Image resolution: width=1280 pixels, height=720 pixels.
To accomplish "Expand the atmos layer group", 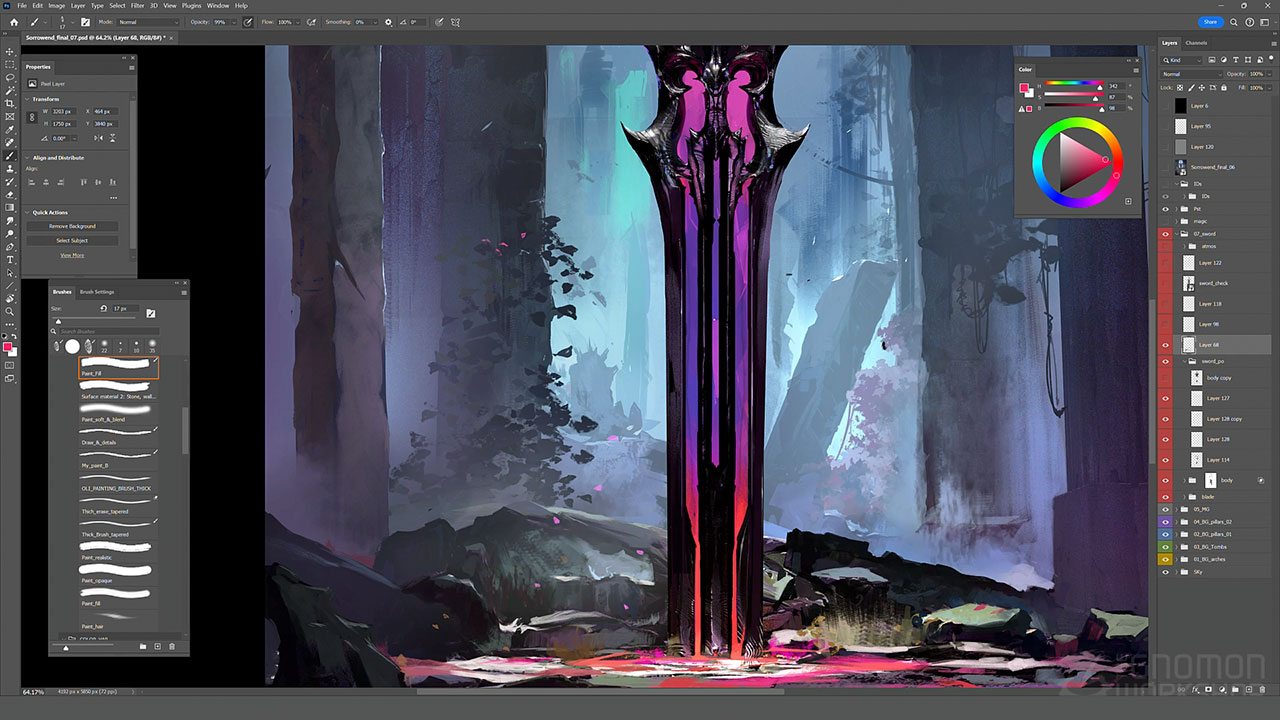I will (1184, 246).
